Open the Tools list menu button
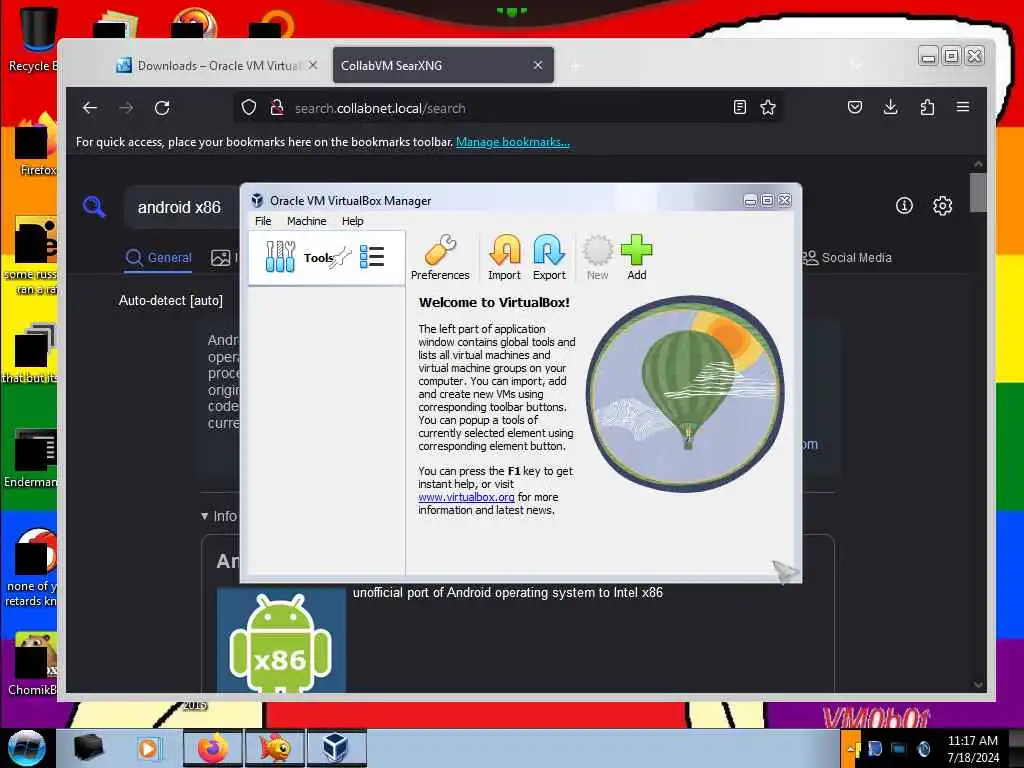This screenshot has height=768, width=1024. click(372, 257)
